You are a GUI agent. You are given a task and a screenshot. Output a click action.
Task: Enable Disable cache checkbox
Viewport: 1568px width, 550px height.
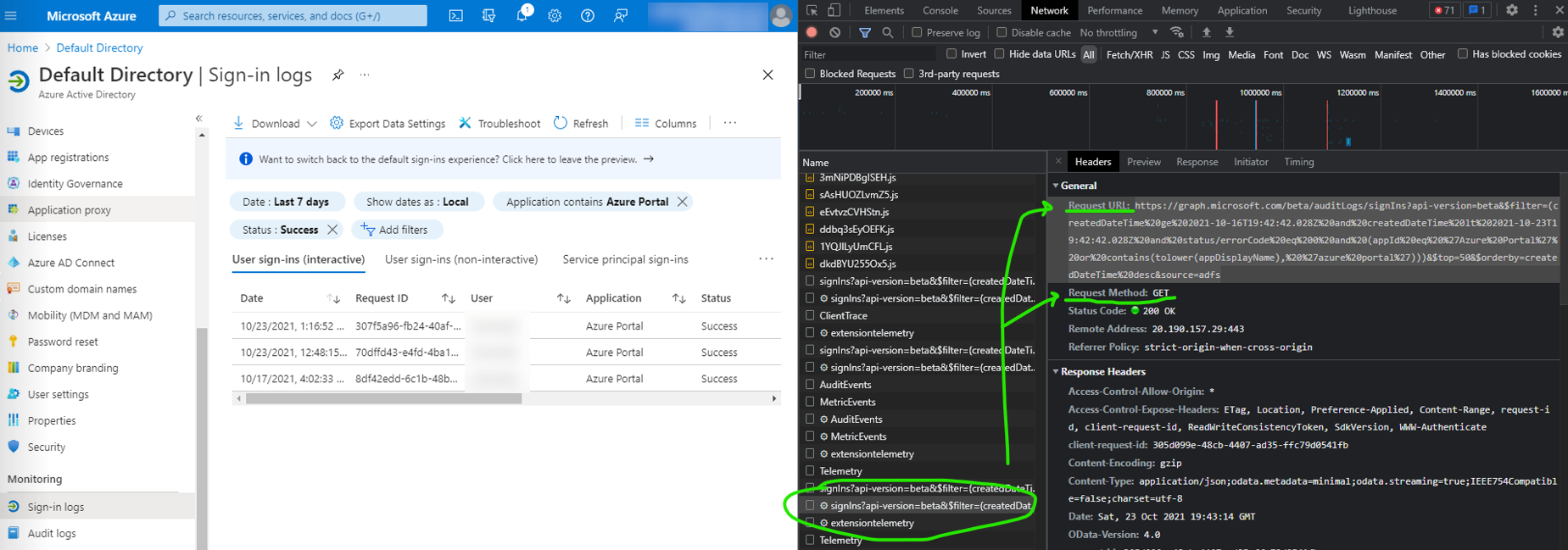point(1002,32)
